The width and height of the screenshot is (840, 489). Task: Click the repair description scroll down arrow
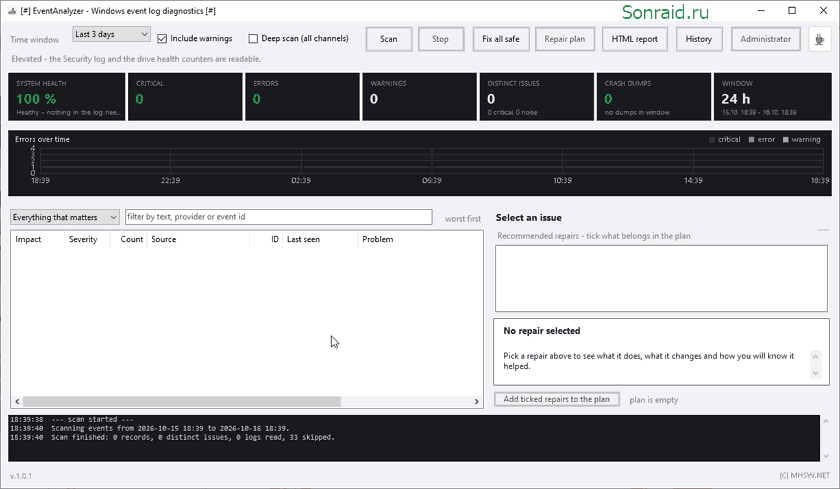point(815,373)
